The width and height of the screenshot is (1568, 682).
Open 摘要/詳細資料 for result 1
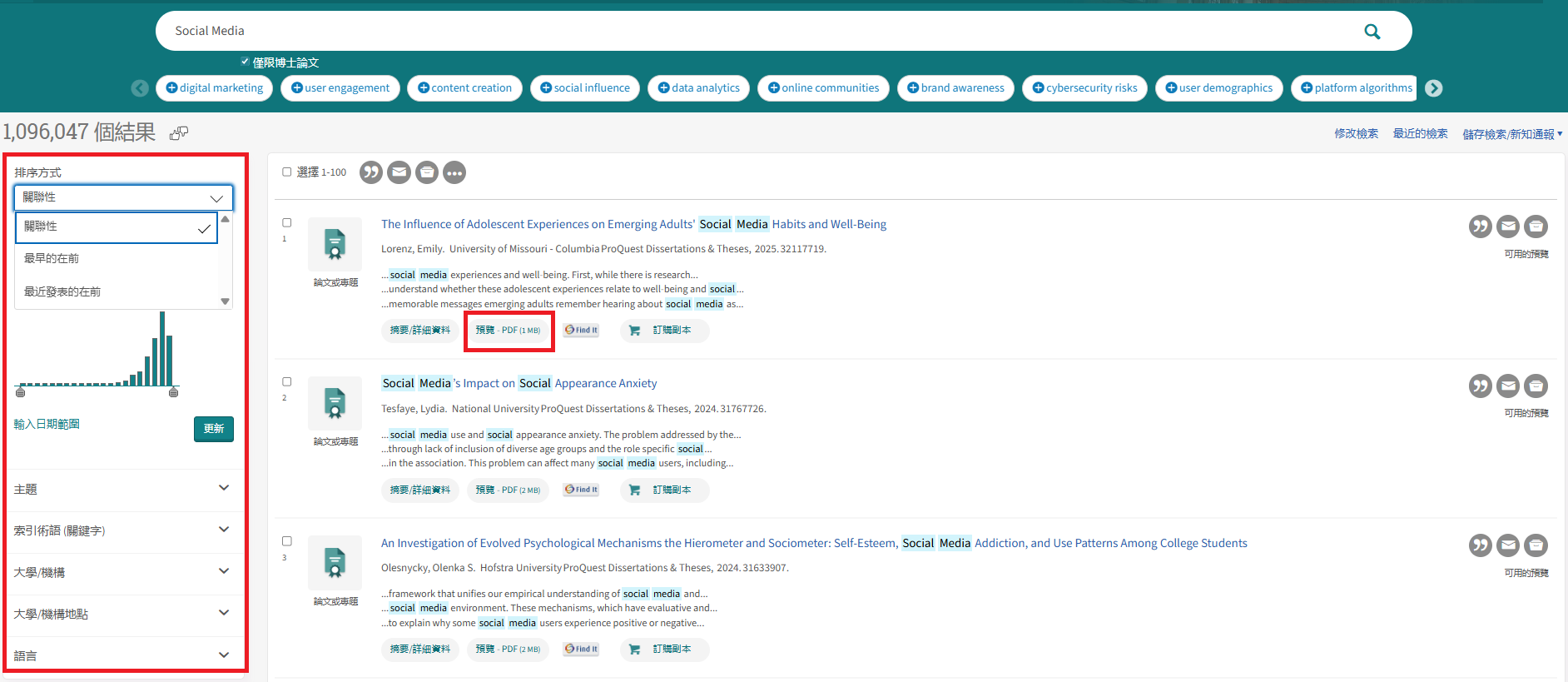[420, 331]
